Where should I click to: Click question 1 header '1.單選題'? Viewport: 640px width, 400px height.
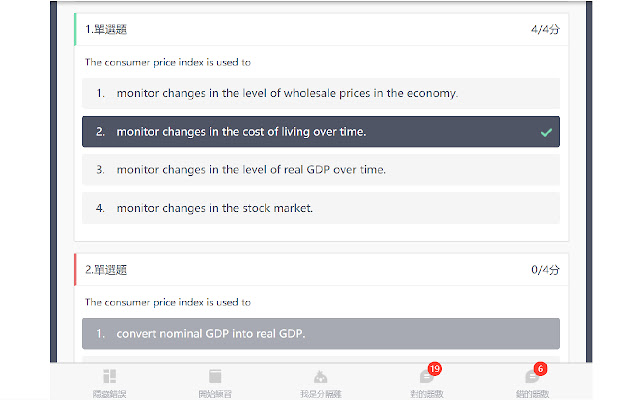pyautogui.click(x=106, y=30)
